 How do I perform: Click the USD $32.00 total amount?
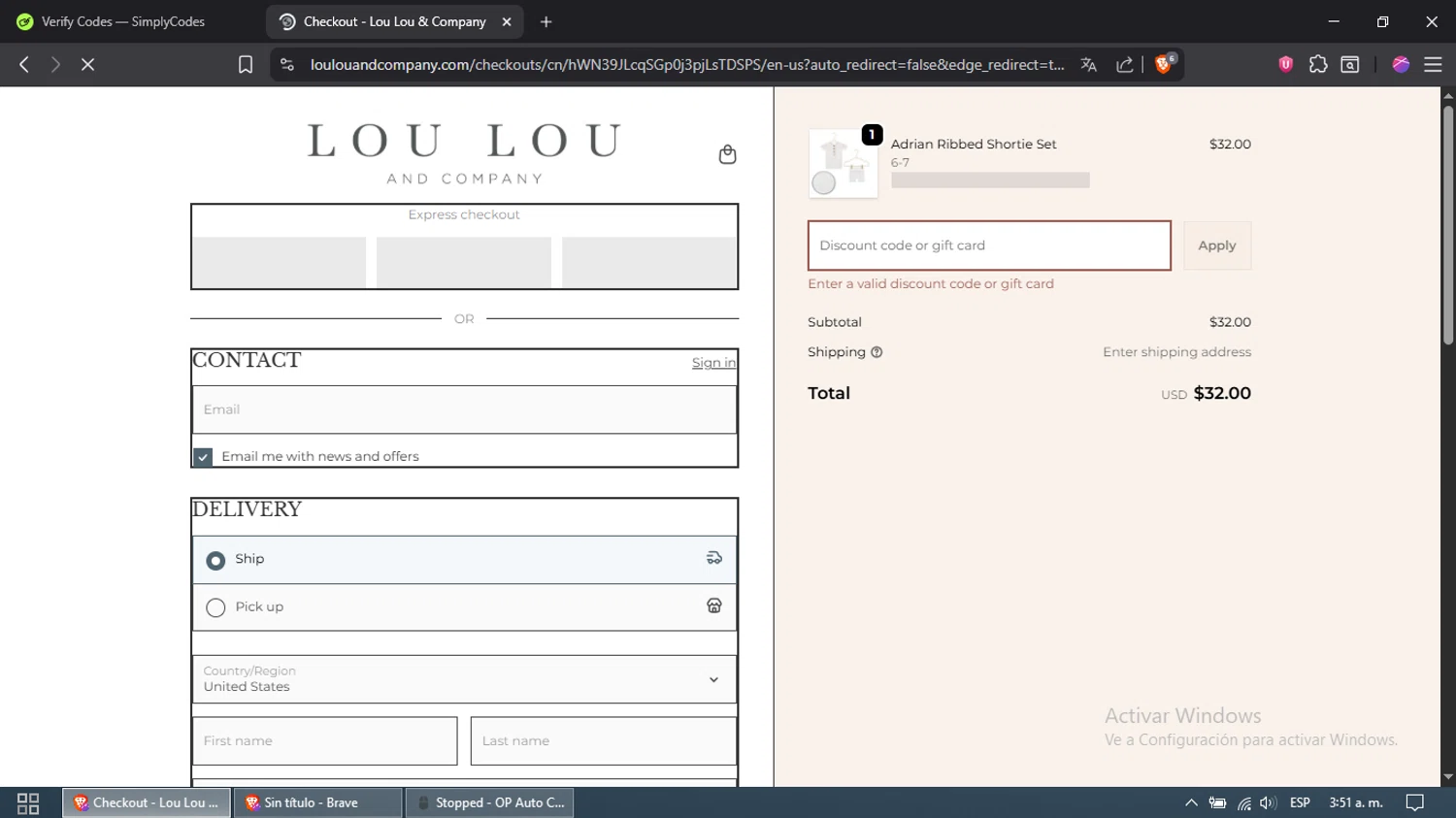(x=1206, y=393)
